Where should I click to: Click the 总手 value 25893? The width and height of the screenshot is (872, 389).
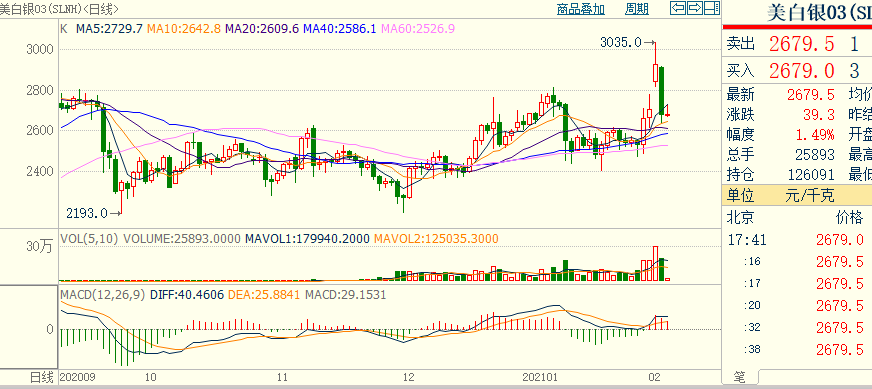815,155
